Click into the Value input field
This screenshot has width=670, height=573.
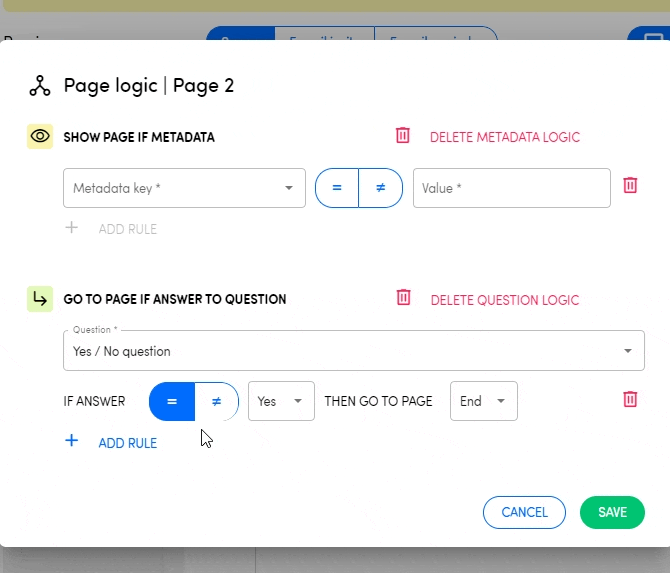[511, 188]
